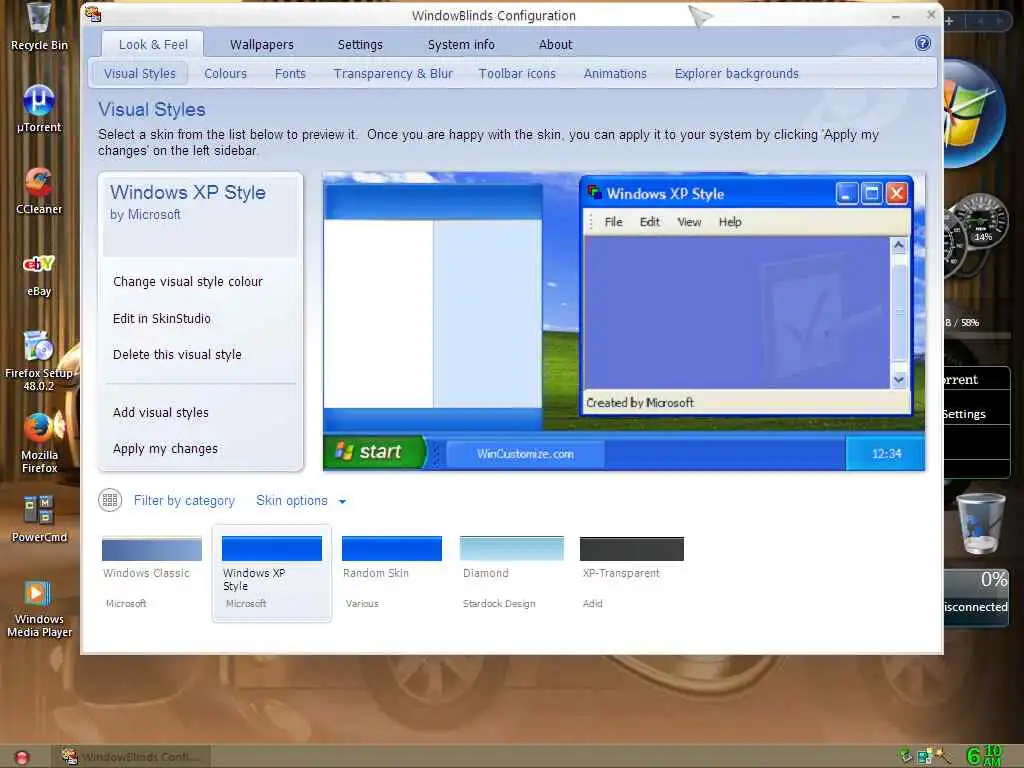Screen dimensions: 1024x768
Task: Click the File menu in preview window
Action: (613, 222)
